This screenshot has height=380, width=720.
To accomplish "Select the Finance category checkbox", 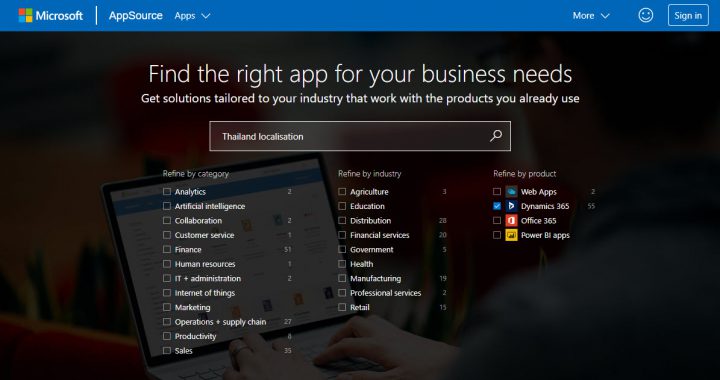I will 167,249.
